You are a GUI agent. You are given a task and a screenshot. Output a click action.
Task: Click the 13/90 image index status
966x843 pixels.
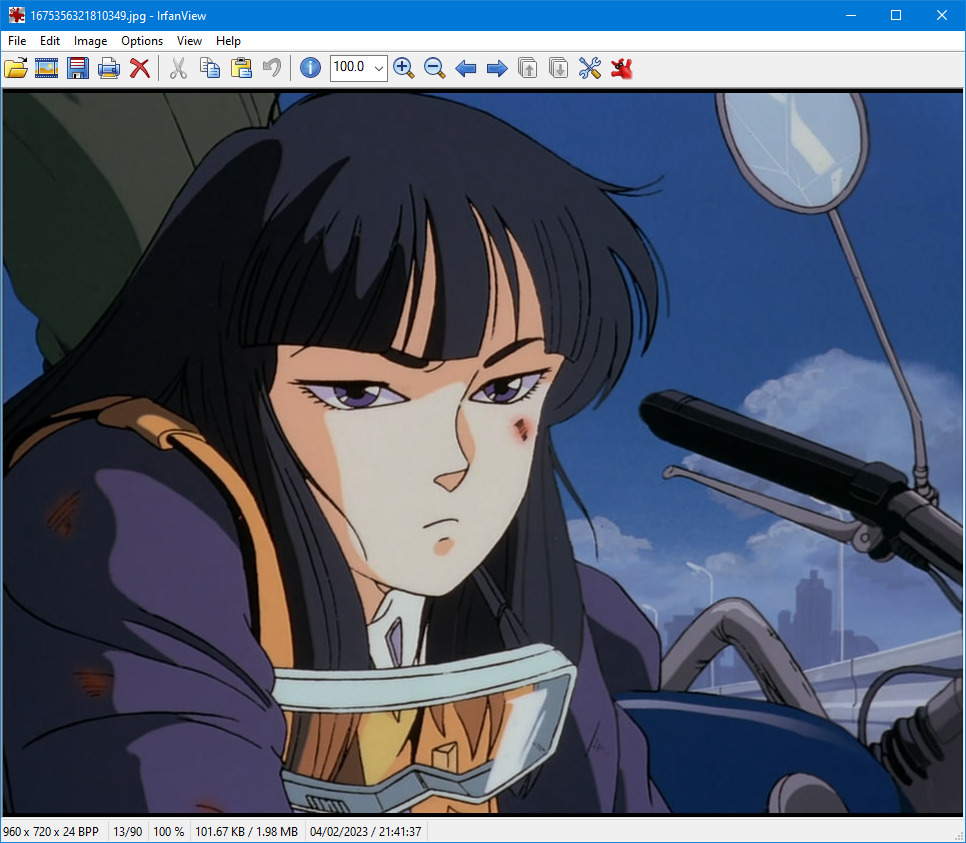[x=128, y=832]
